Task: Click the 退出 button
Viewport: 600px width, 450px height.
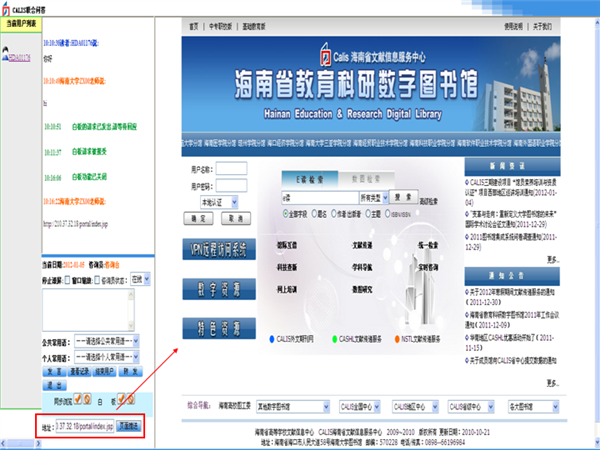Action: coord(55,385)
